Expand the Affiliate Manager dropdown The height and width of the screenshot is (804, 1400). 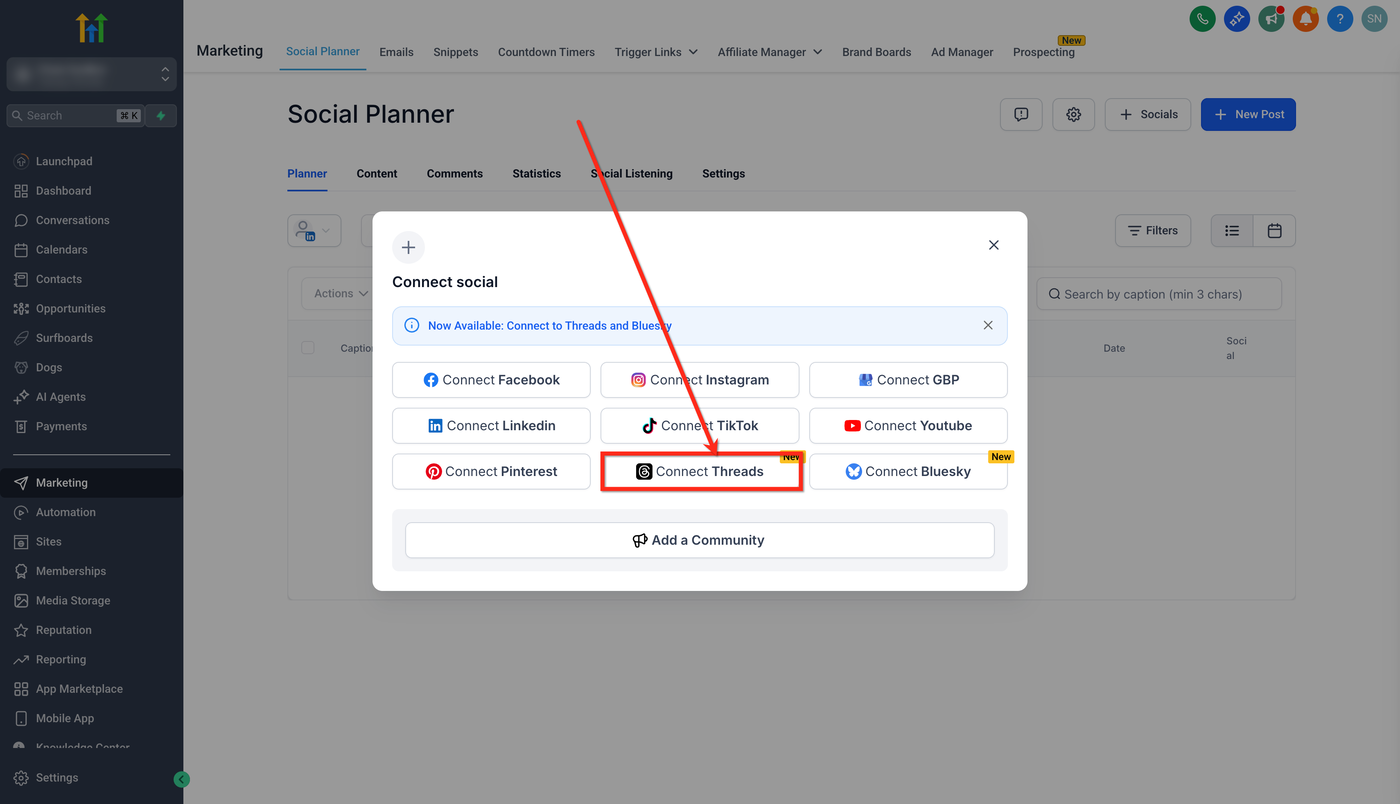pos(770,52)
